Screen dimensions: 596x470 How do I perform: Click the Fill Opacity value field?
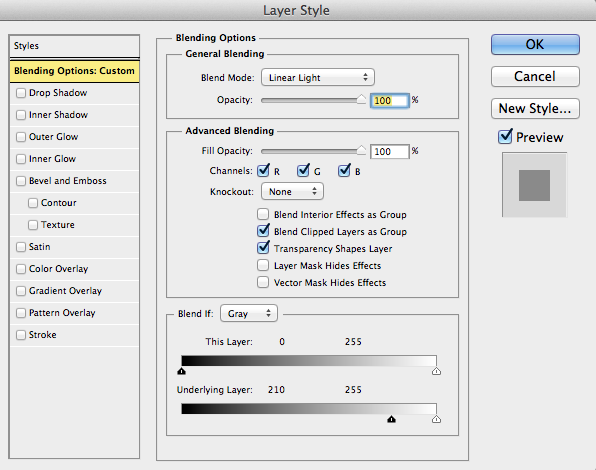pyautogui.click(x=390, y=152)
